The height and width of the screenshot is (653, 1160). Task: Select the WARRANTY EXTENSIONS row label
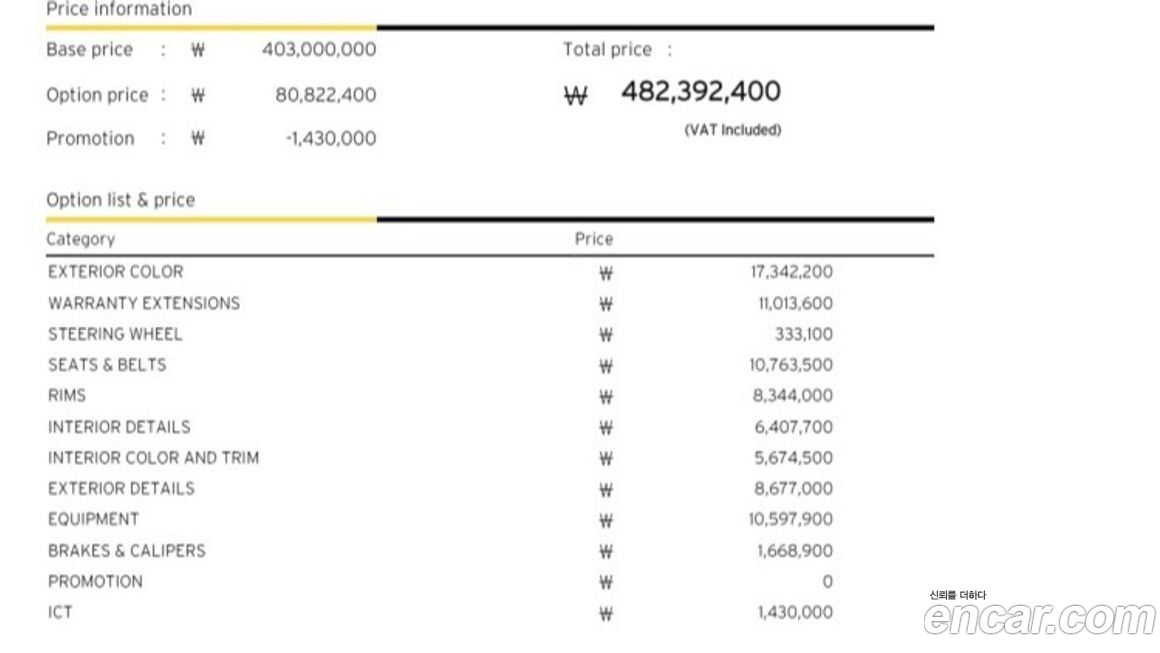click(144, 303)
